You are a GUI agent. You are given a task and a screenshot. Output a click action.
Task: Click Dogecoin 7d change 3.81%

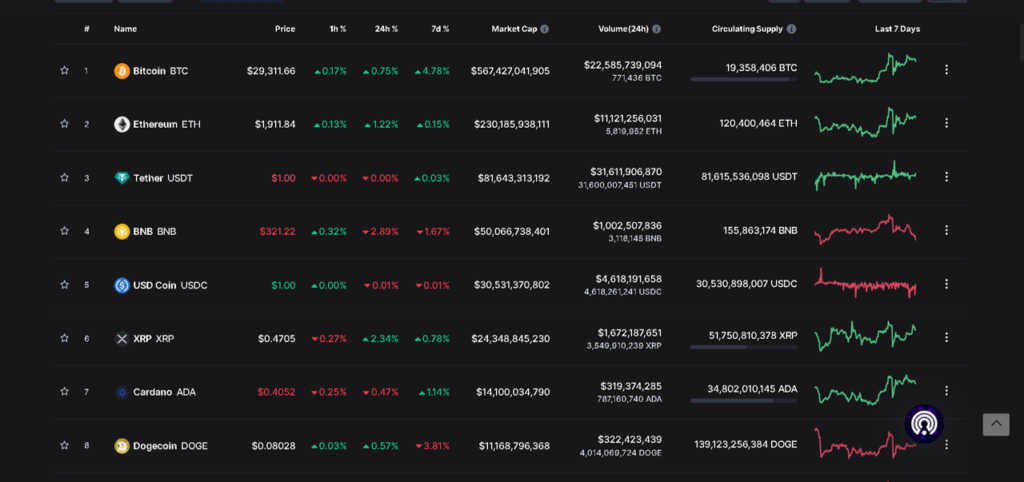coord(432,445)
